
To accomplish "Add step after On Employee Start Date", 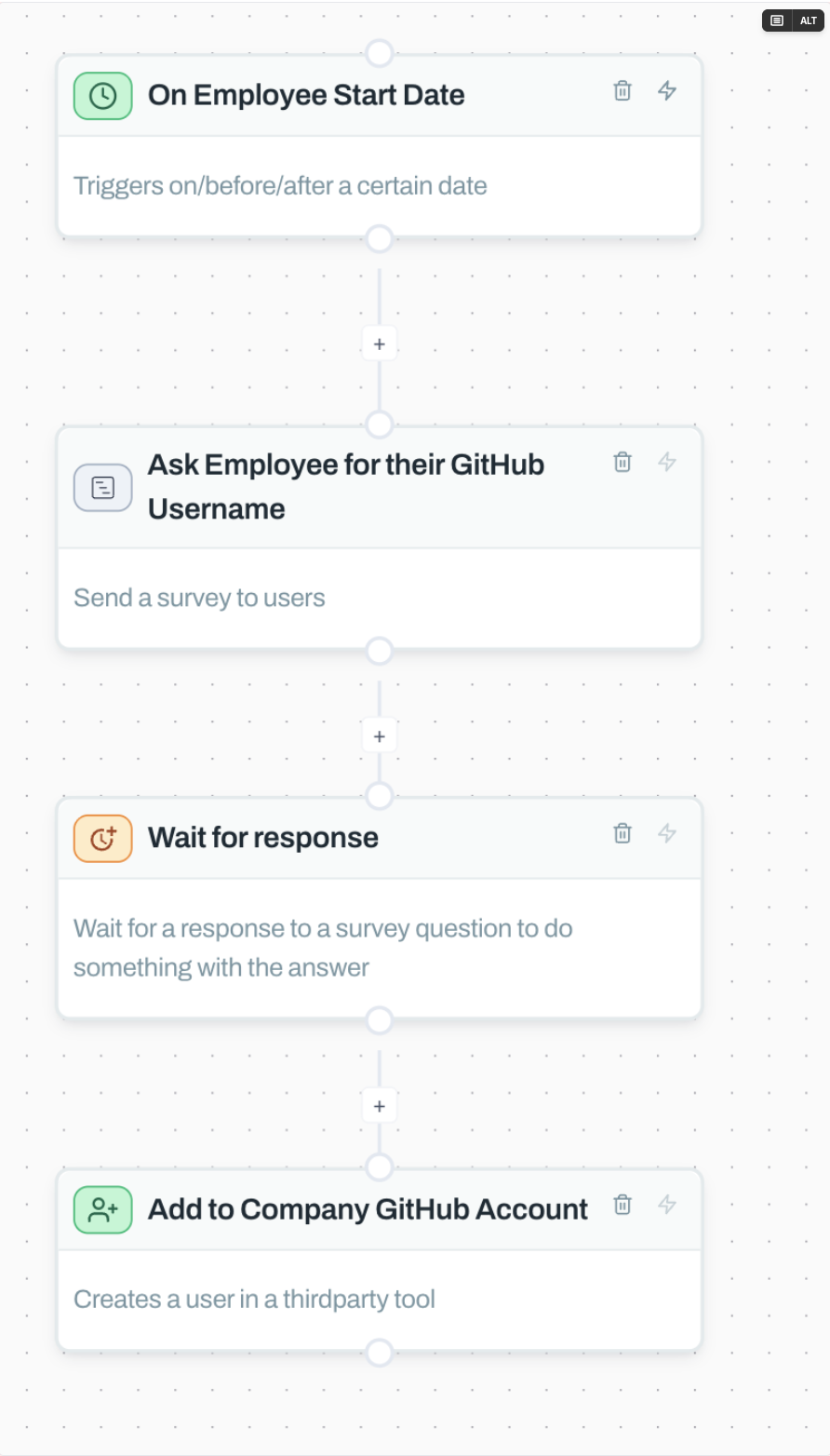I will click(379, 344).
